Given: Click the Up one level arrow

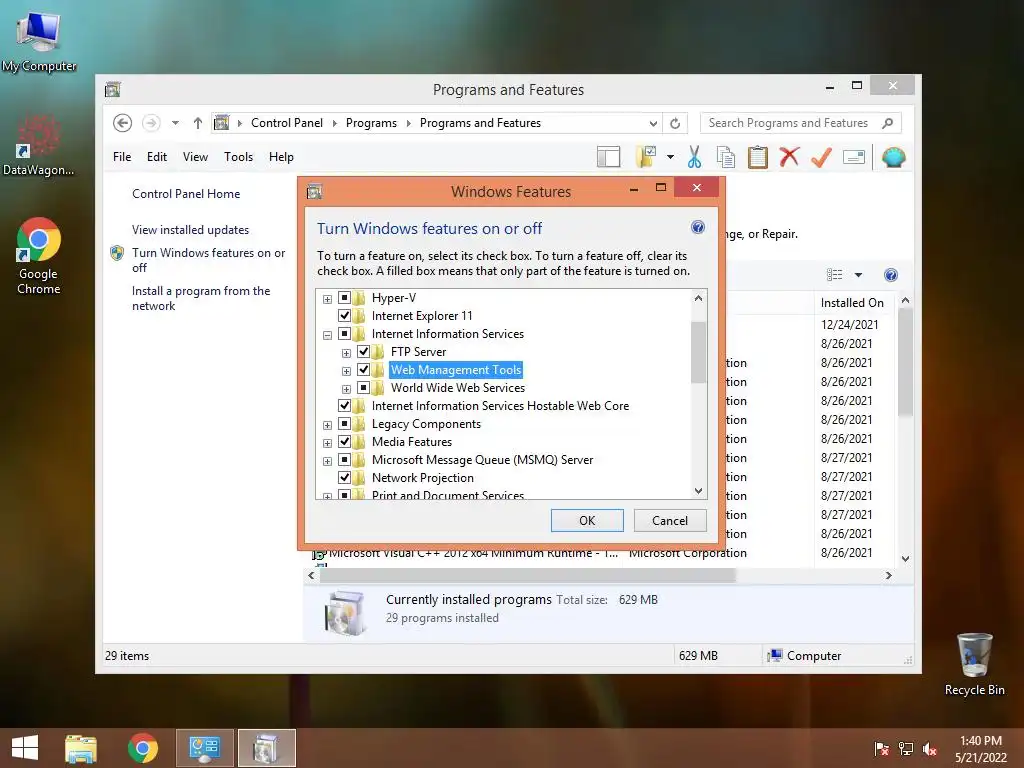Looking at the screenshot, I should [198, 123].
